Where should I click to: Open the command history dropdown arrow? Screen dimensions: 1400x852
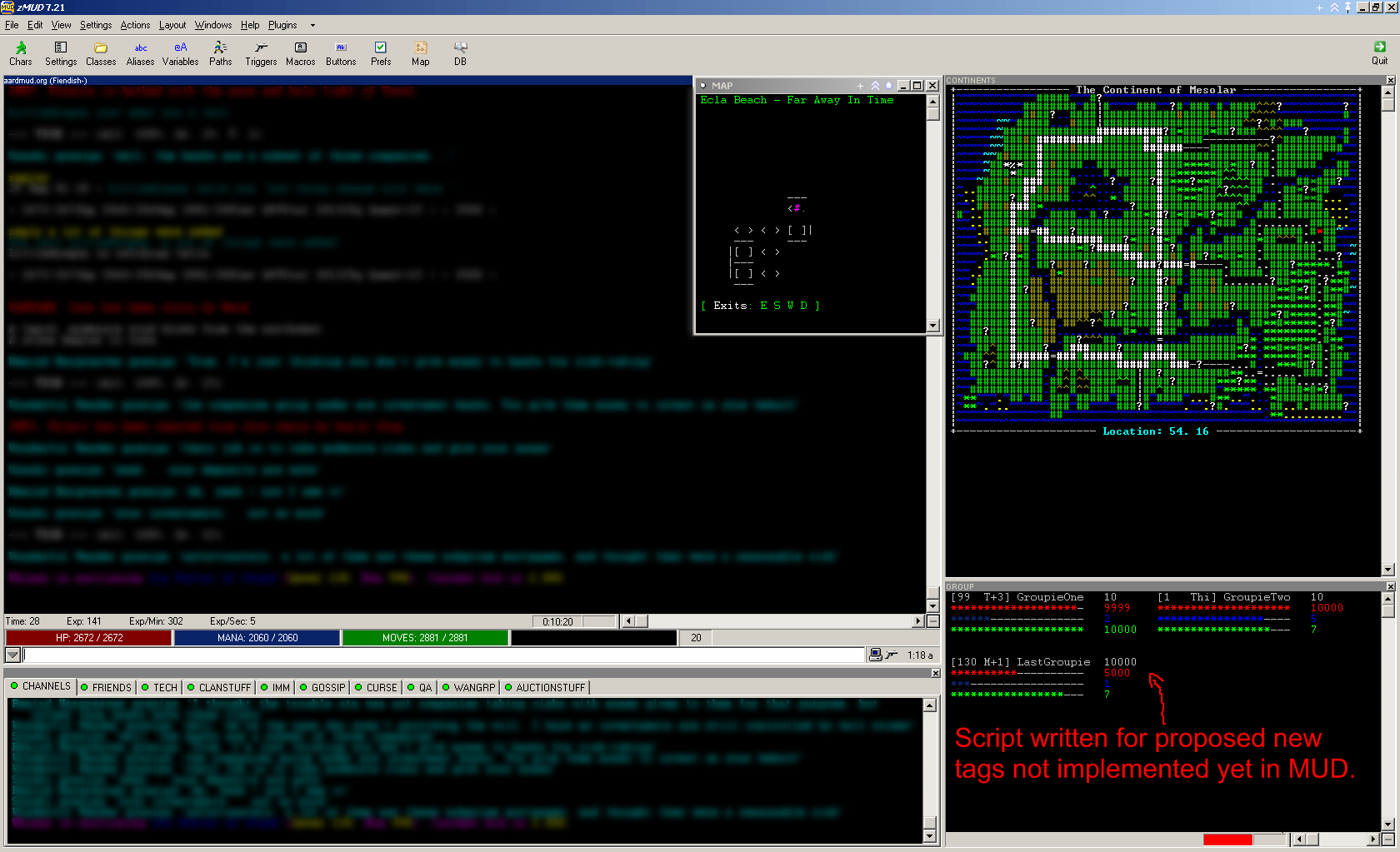click(12, 655)
